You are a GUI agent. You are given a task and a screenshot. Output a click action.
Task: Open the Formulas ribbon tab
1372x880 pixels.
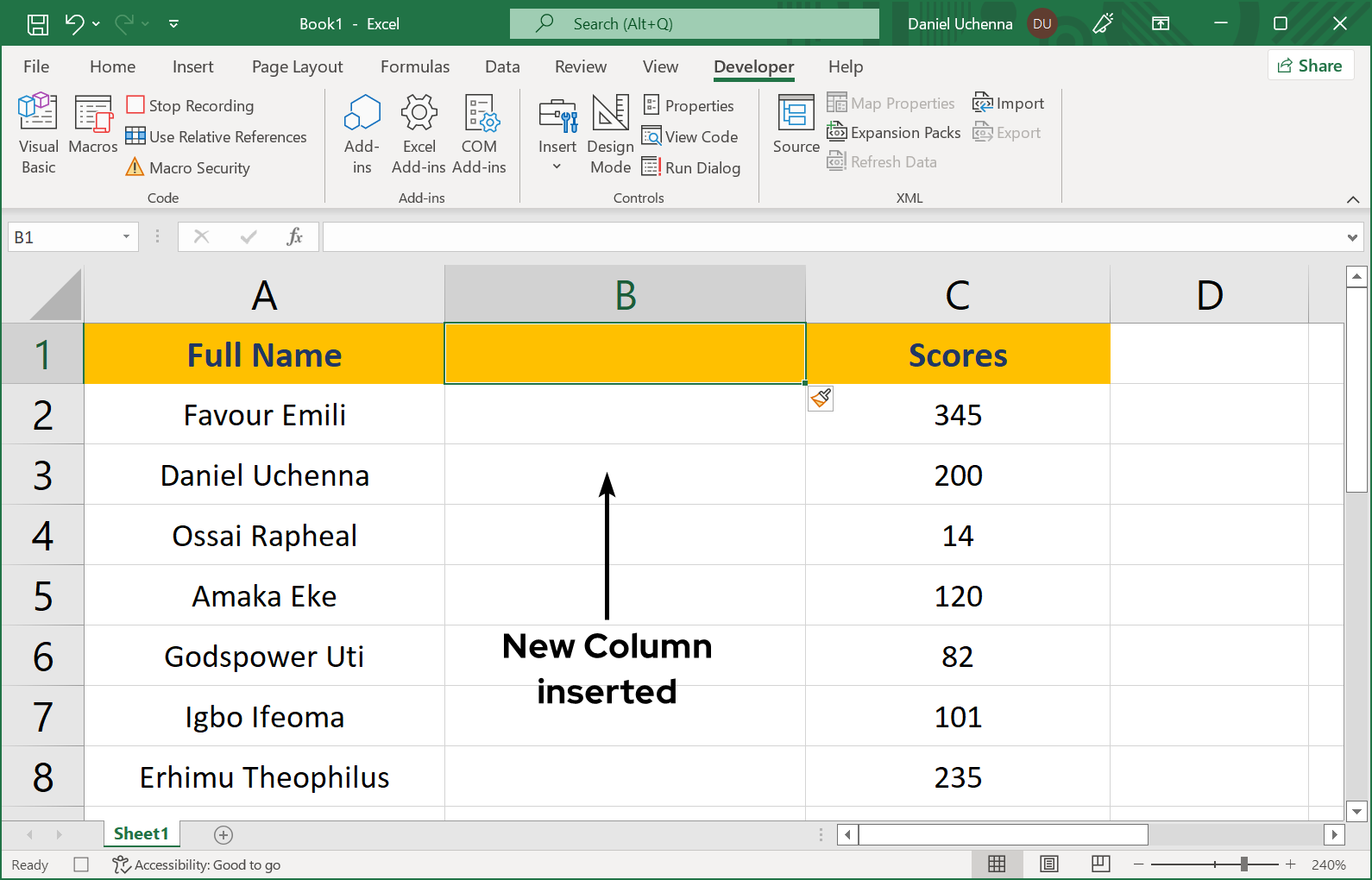(414, 66)
